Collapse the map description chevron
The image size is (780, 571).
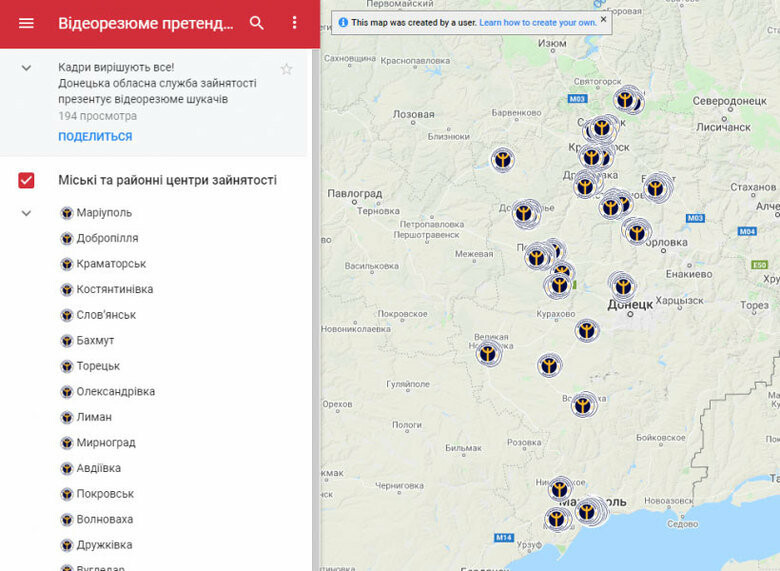coord(27,68)
